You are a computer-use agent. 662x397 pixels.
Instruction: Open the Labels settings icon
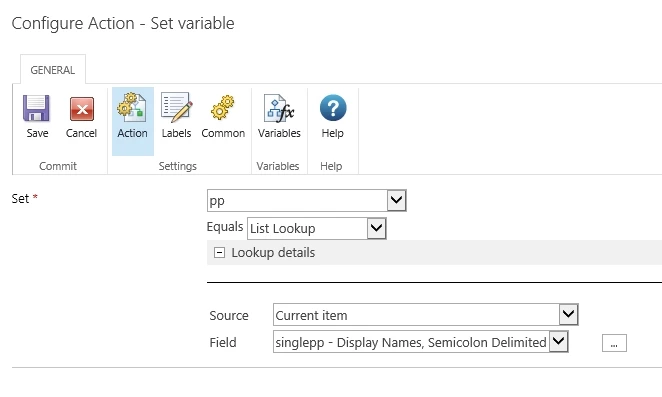coord(176,108)
